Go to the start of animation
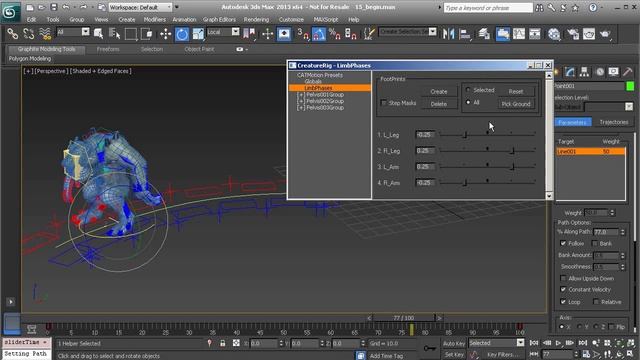This screenshot has height=360, width=640. pos(534,343)
